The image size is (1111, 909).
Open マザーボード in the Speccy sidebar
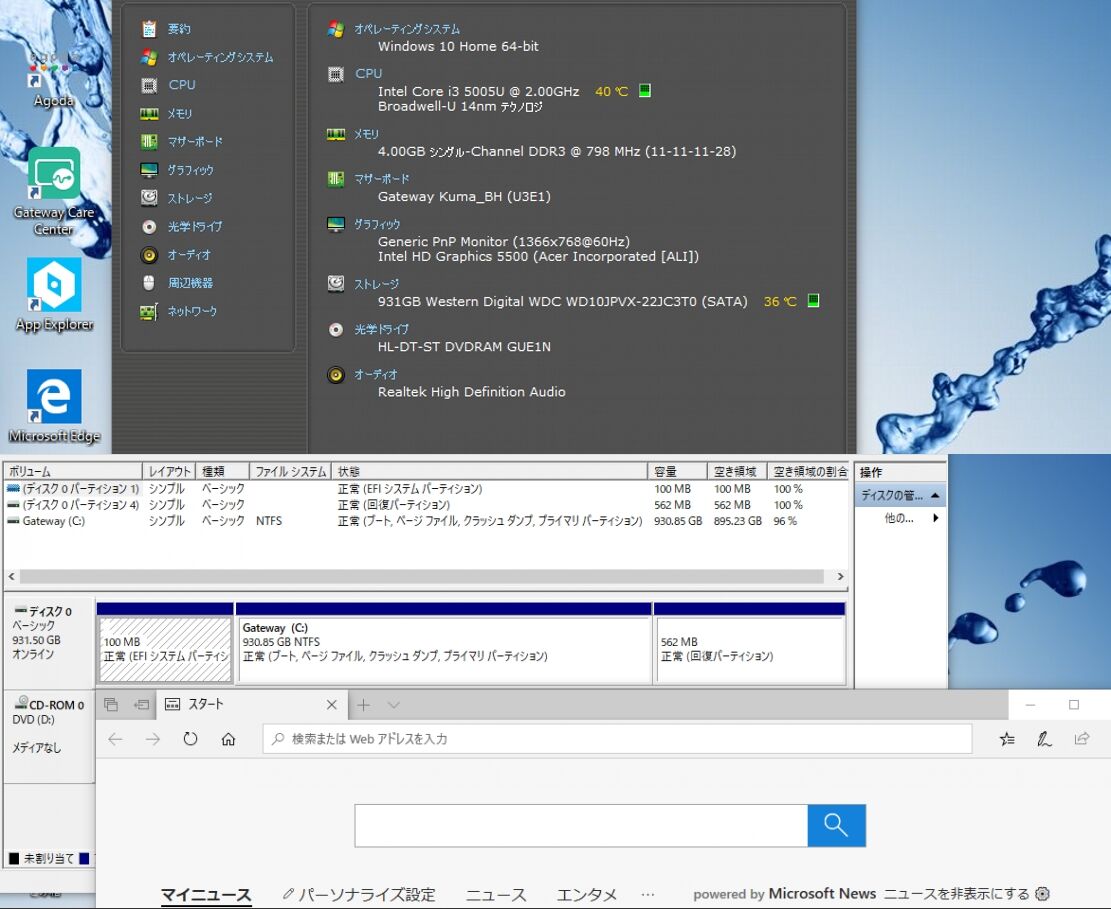[x=195, y=142]
